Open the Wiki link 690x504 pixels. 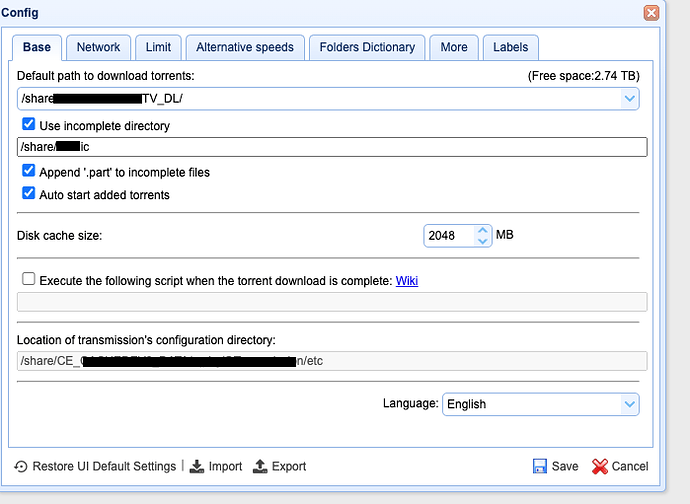407,281
